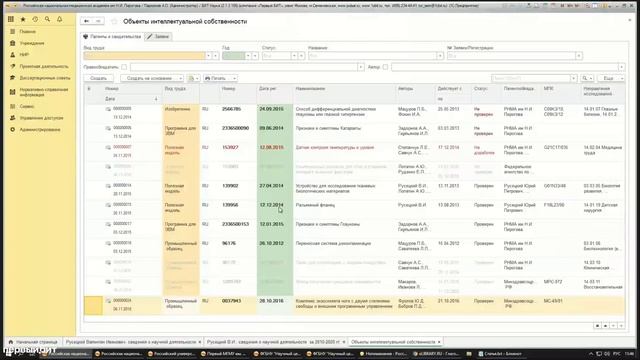The image size is (640, 360).
Task: Switch to the Патенты и свидетельства tab
Action: tap(112, 36)
